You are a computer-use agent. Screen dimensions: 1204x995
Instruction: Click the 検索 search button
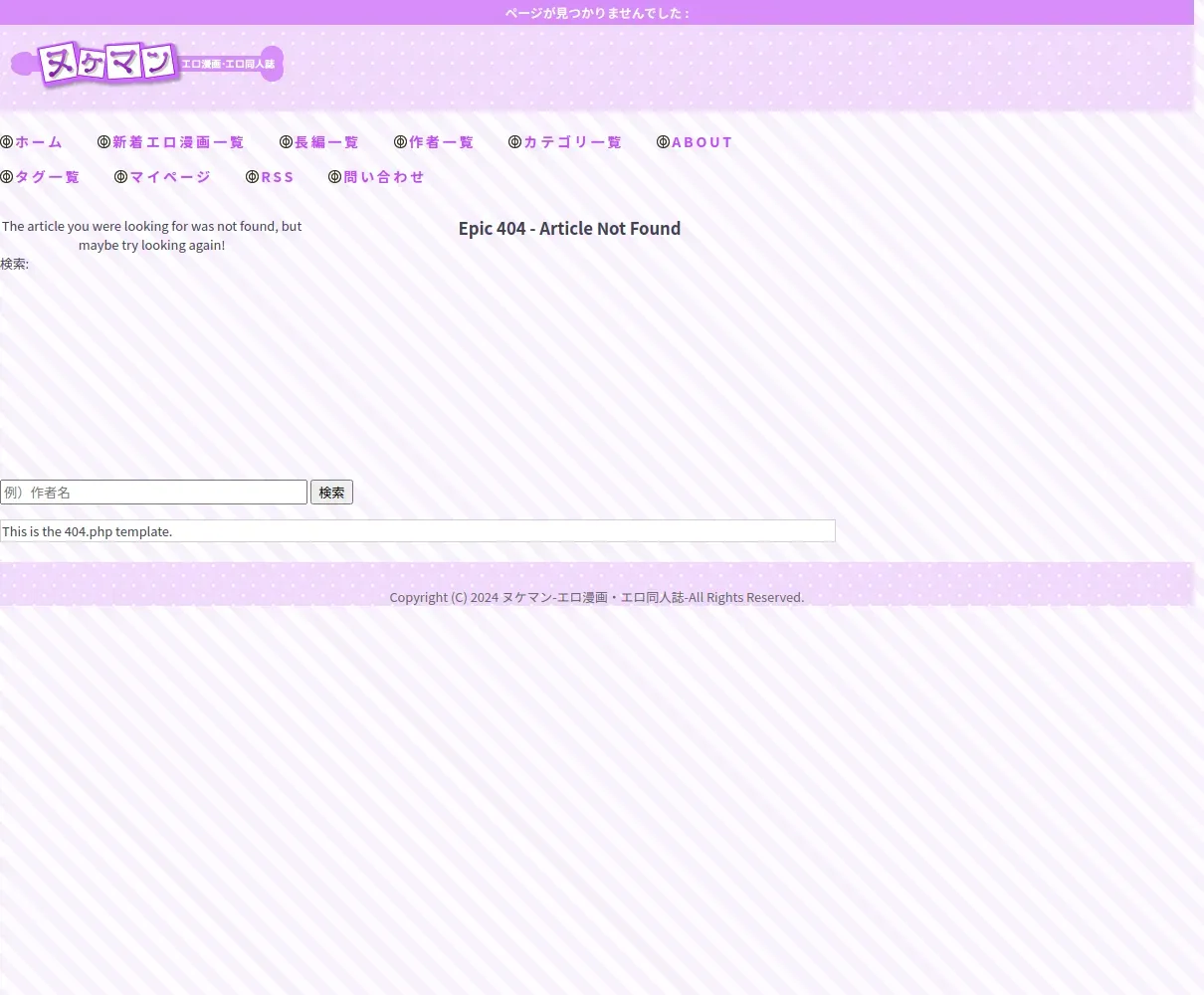pos(331,493)
